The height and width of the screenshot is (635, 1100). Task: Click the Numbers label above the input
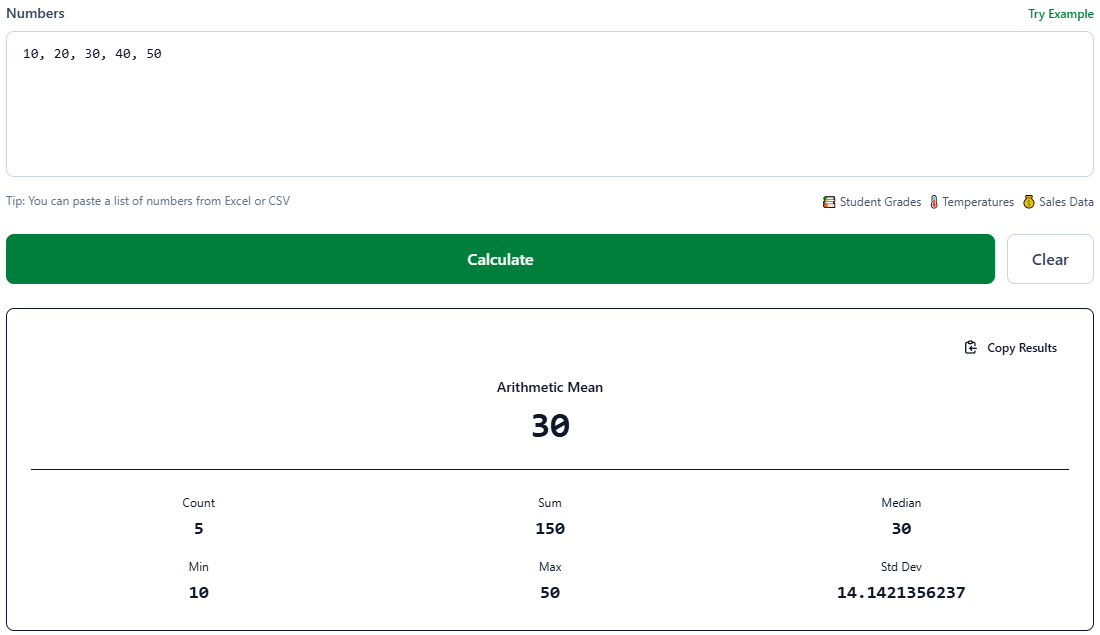pos(35,13)
